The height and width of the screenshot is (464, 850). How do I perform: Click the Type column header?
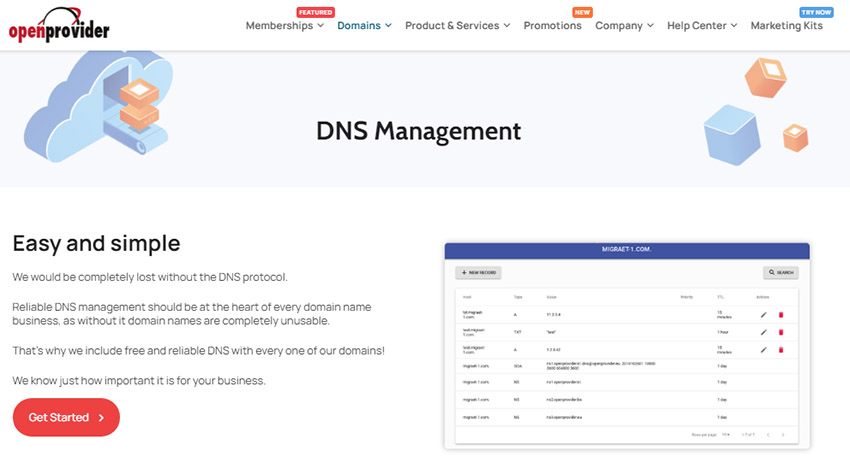[518, 297]
